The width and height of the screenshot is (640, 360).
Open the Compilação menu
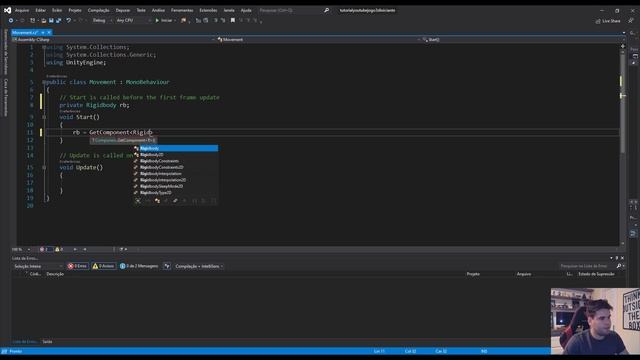point(98,10)
